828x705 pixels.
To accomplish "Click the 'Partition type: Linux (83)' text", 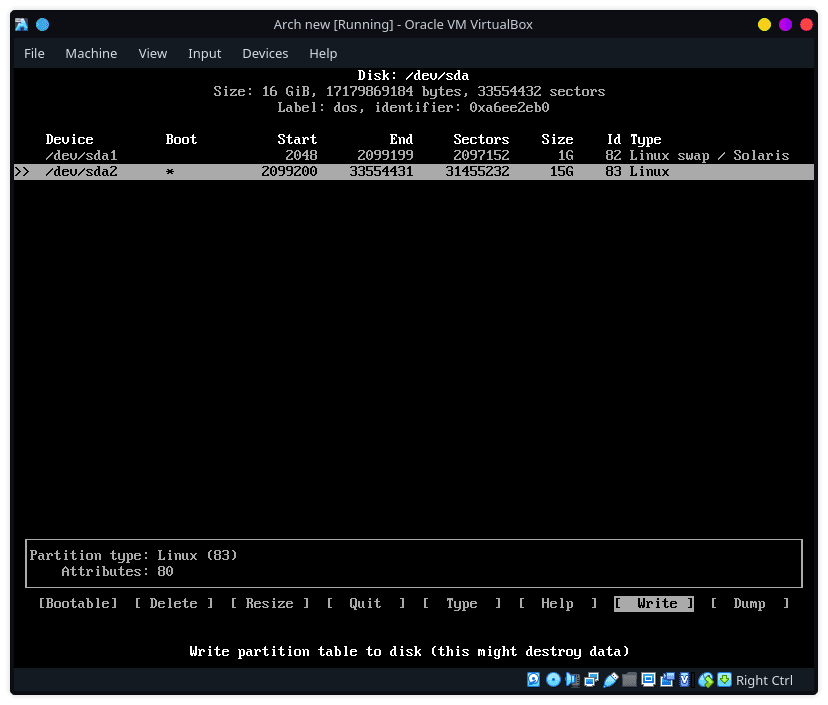I will click(x=133, y=555).
